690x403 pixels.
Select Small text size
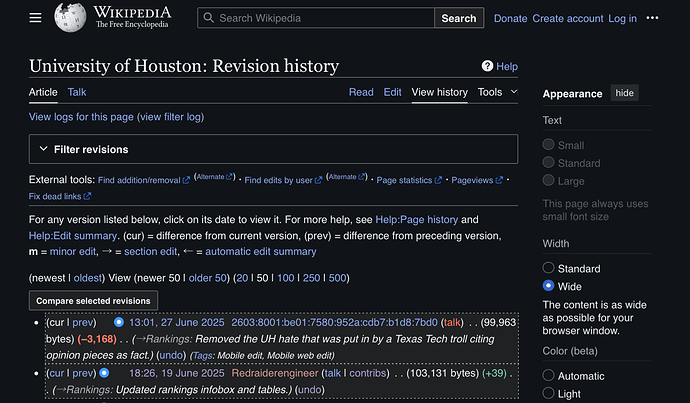click(548, 144)
